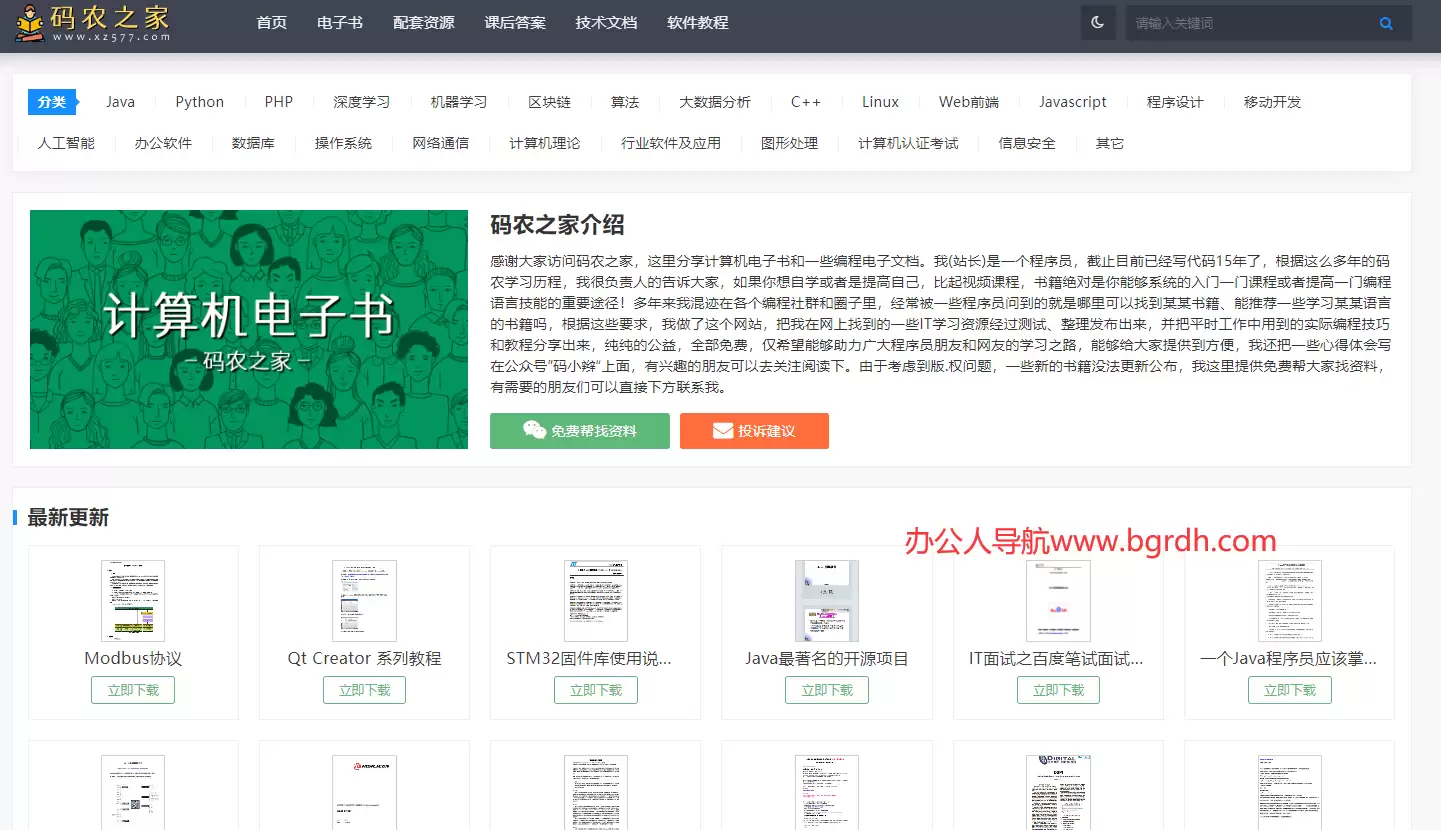Click the Java最著名的开源项目 book cover

tap(826, 600)
